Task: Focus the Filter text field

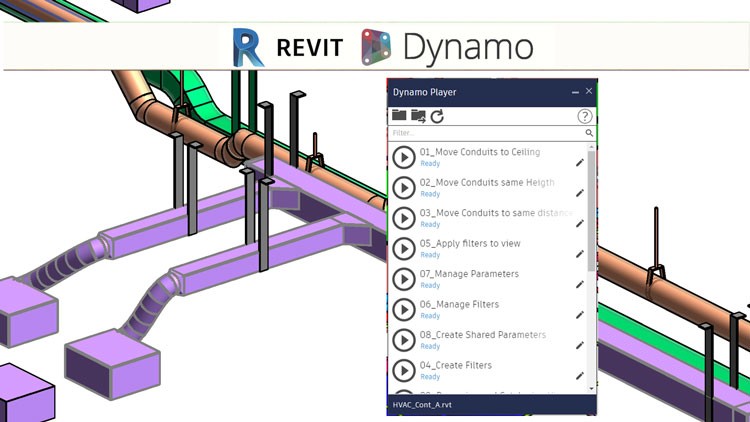Action: tap(487, 133)
